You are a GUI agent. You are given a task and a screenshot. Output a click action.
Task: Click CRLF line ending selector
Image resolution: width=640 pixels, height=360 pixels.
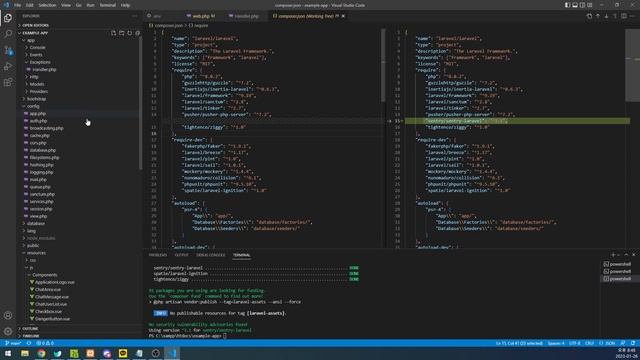coord(589,343)
